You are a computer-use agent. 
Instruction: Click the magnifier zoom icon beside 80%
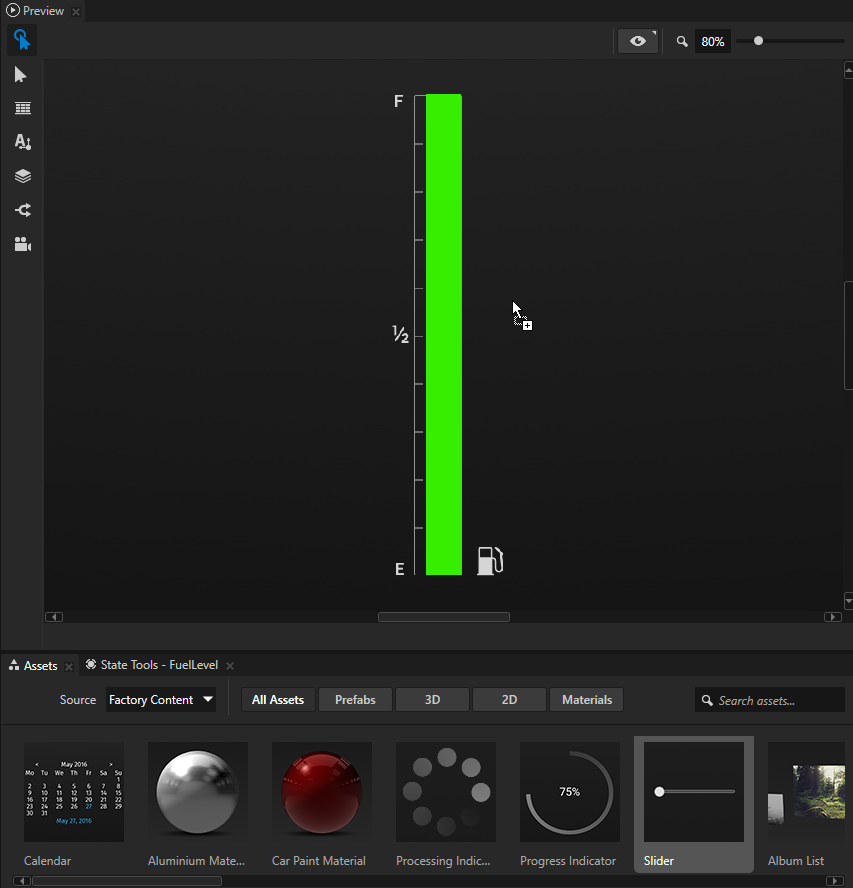(x=682, y=42)
